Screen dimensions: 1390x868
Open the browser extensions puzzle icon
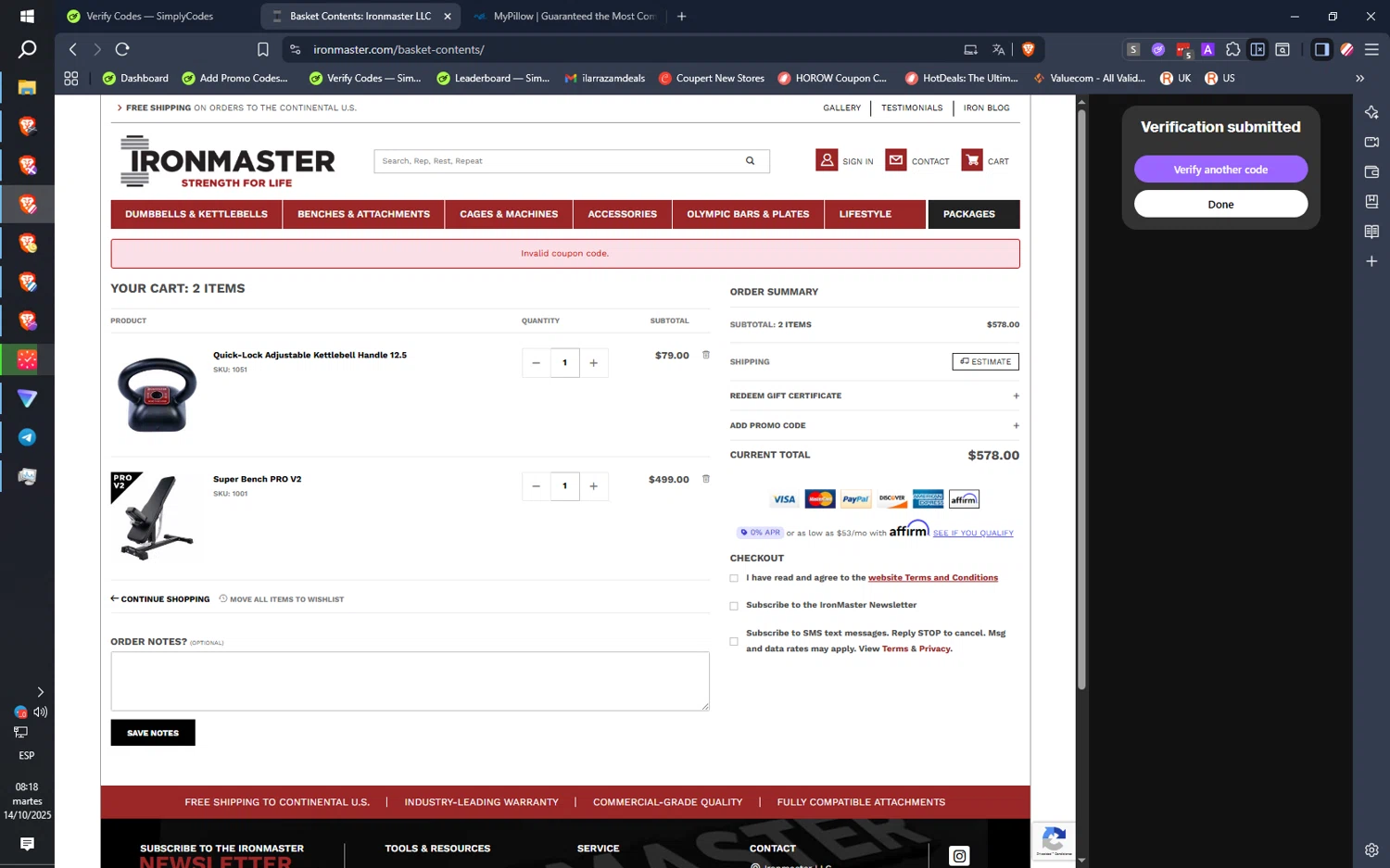tap(1232, 49)
